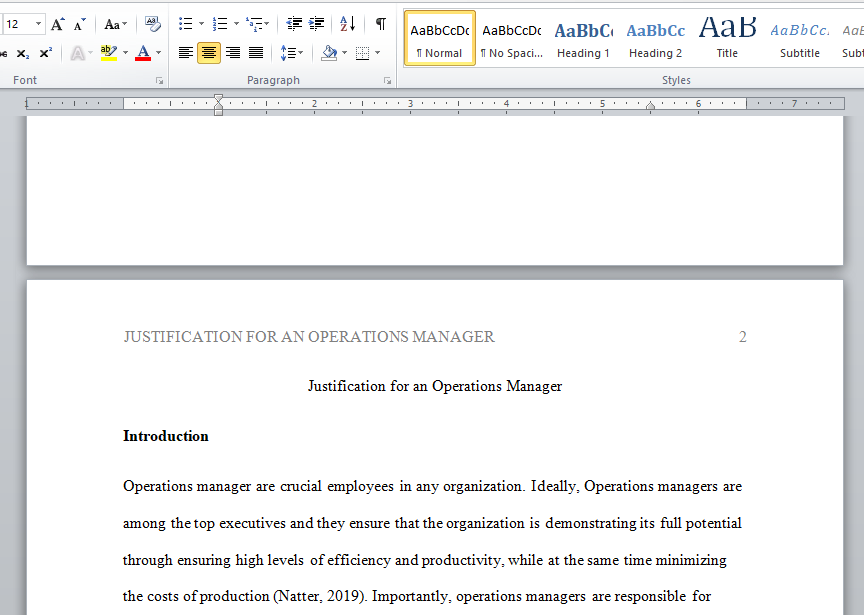The width and height of the screenshot is (864, 615).
Task: Click the Increase Indent icon
Action: 317,24
